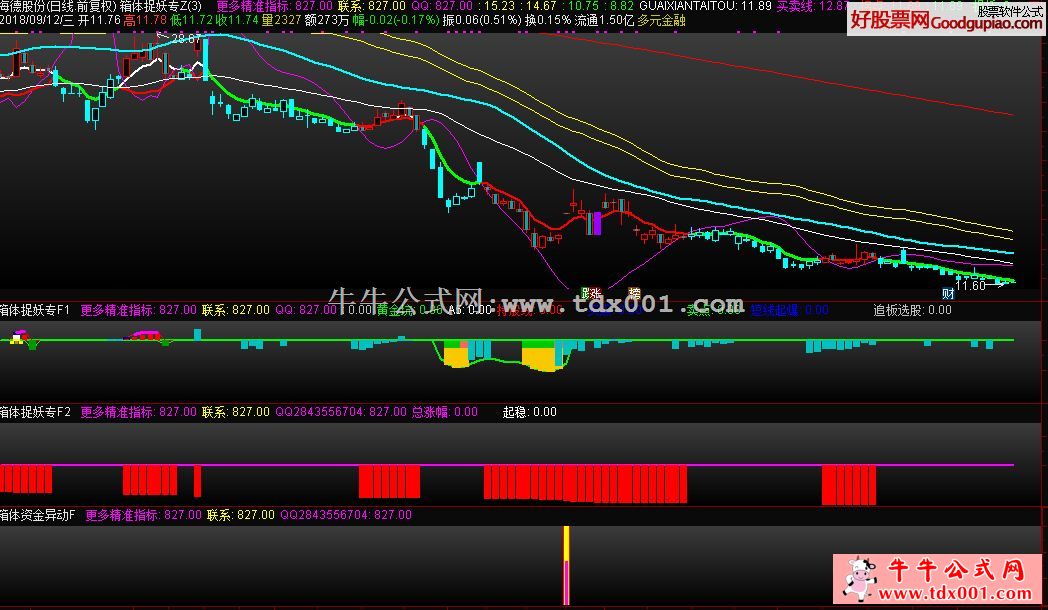
Task: Select the 箱体资金异动F indicator title
Action: (x=37, y=515)
